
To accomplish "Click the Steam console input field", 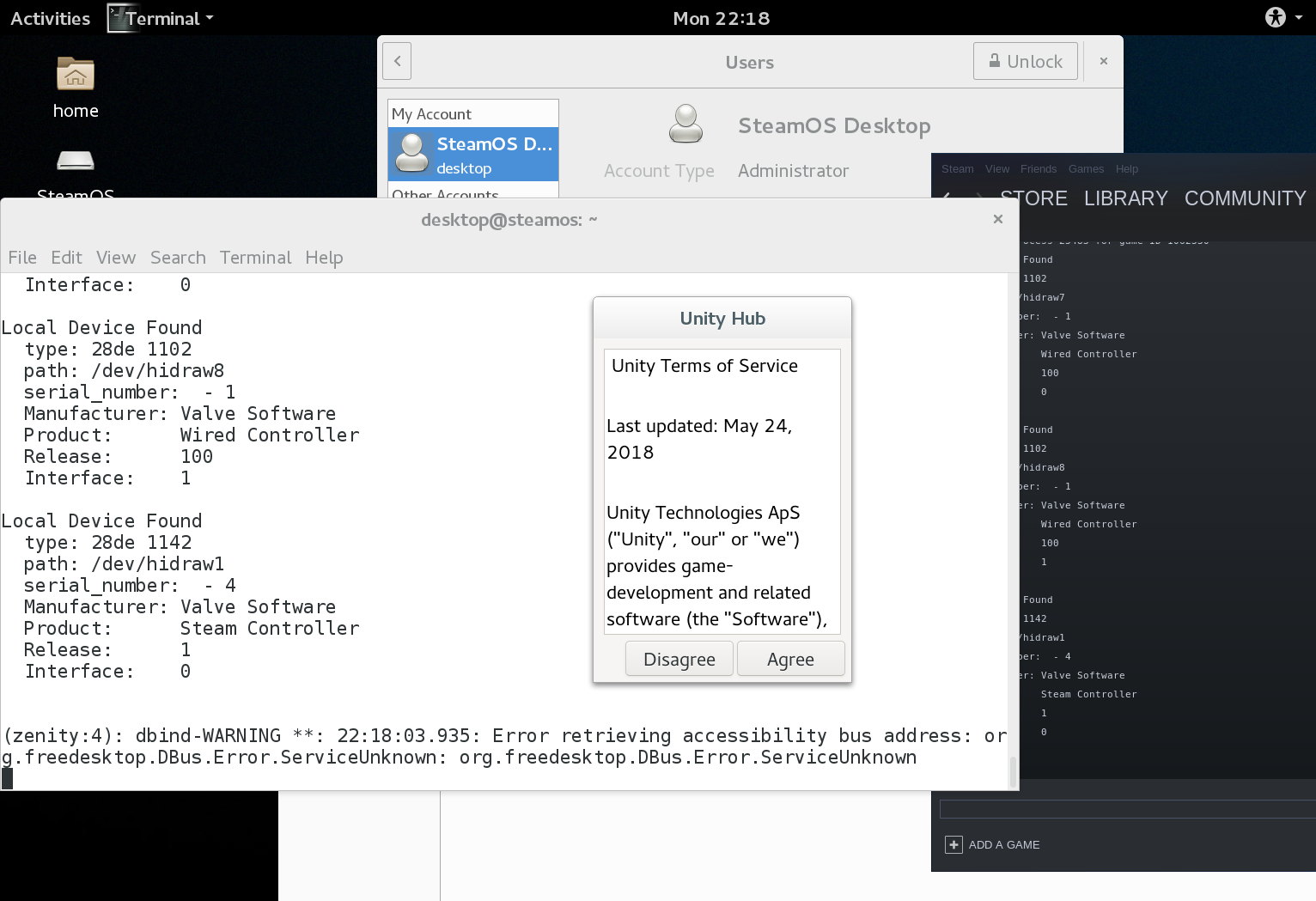I will (x=1127, y=809).
